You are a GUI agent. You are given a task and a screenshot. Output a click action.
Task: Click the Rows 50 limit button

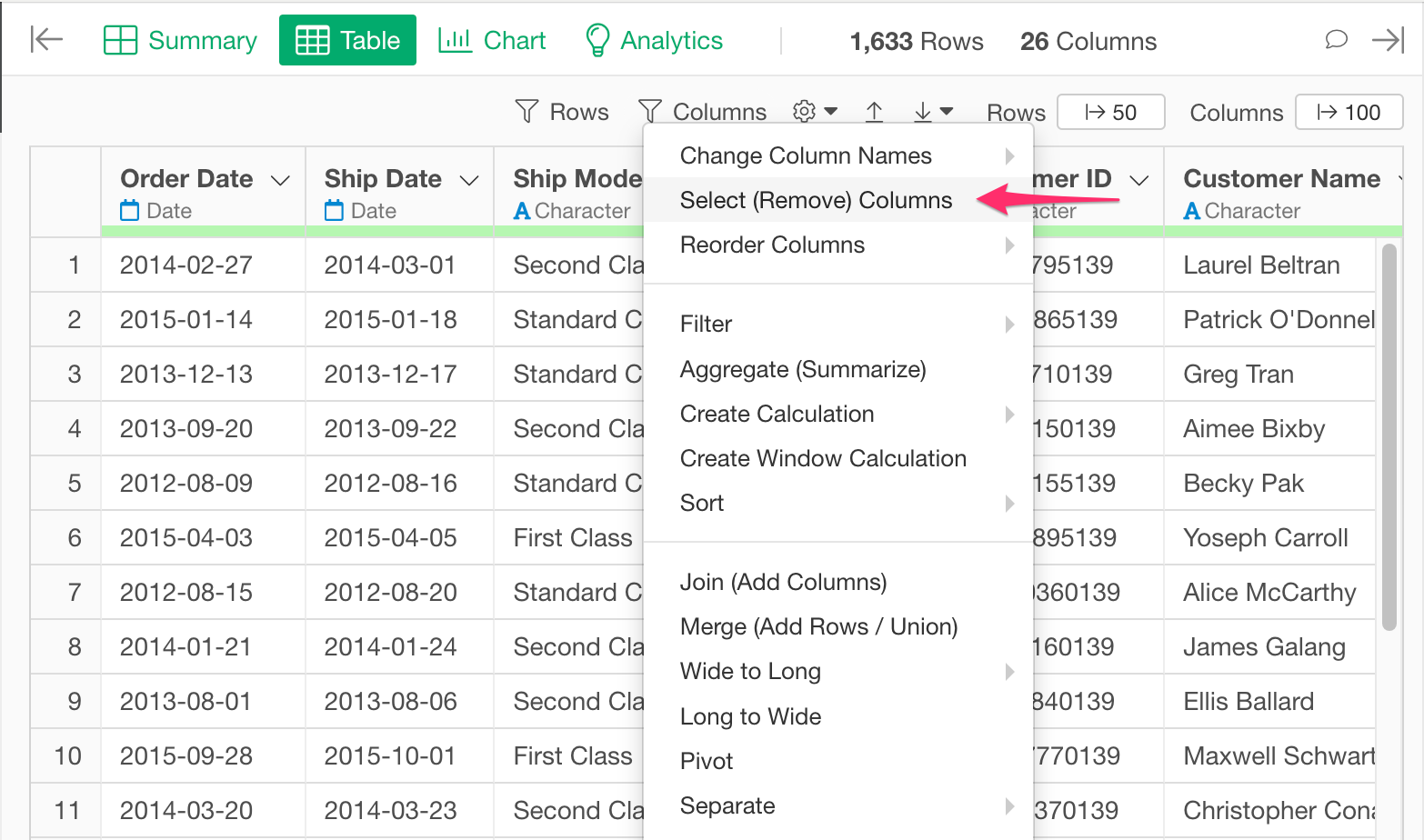1110,113
